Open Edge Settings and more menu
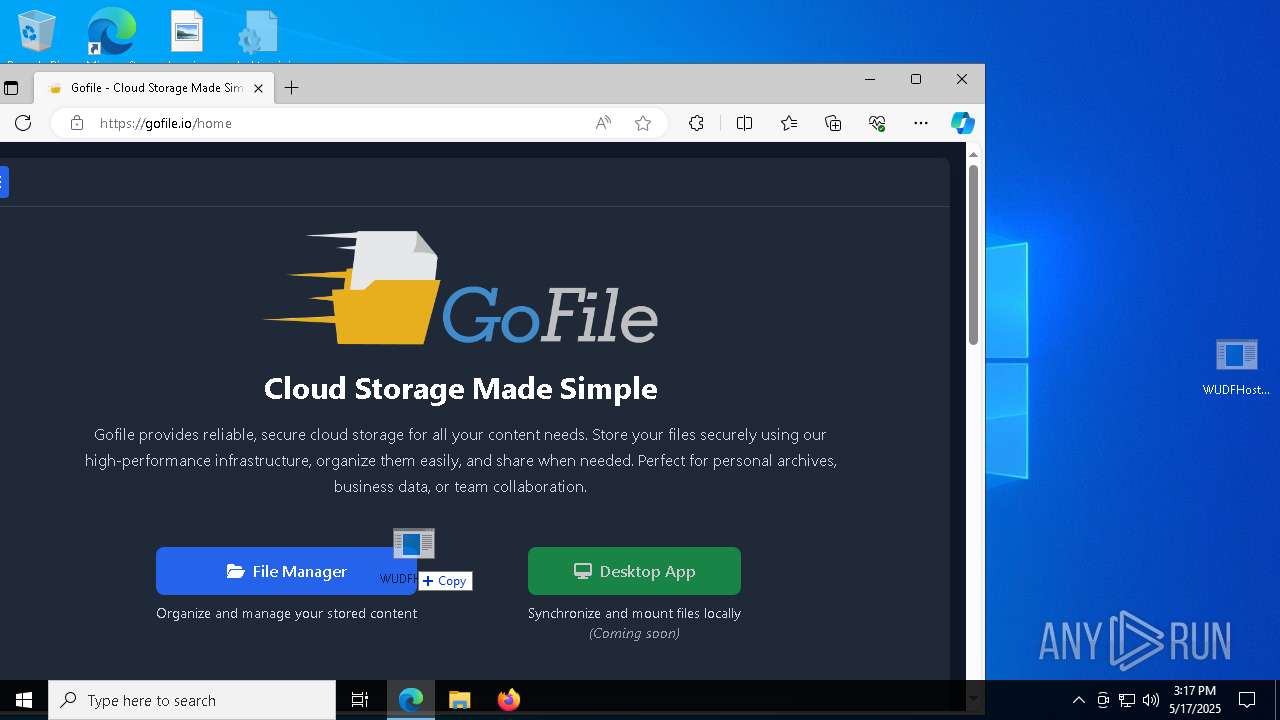 coord(921,123)
